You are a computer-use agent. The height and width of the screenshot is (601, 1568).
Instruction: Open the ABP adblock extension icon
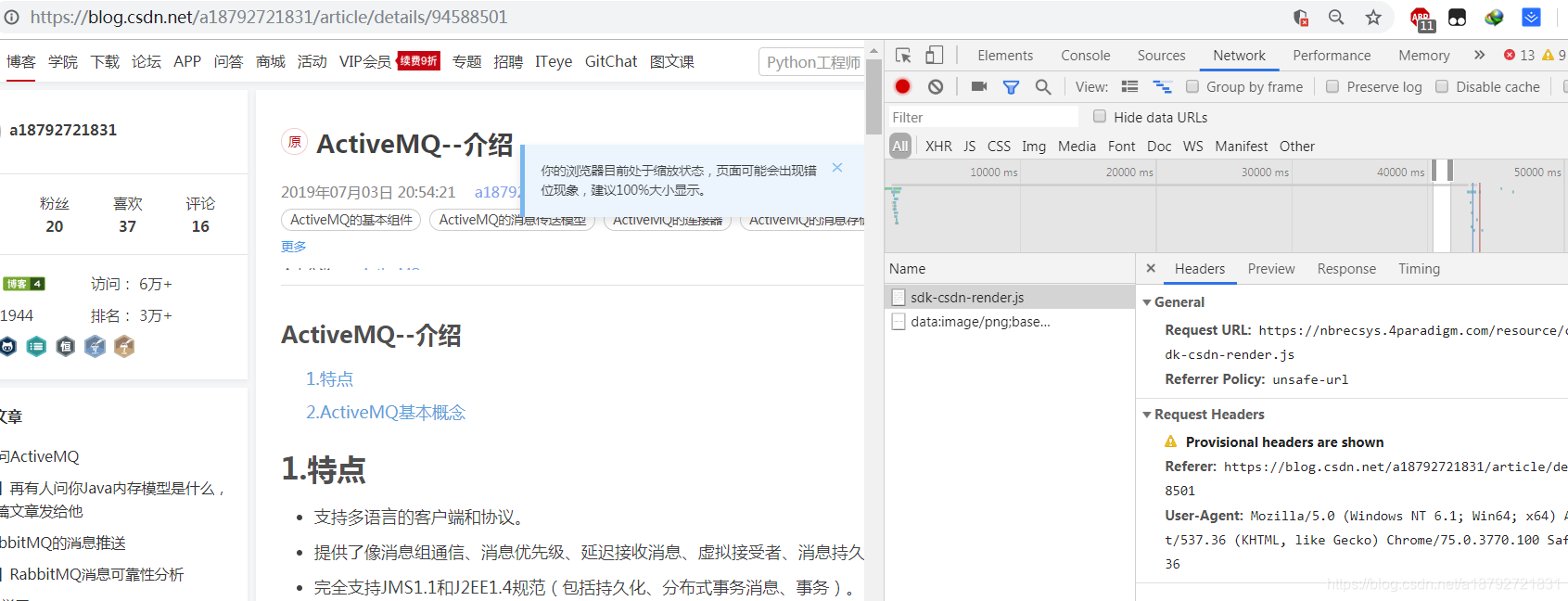[1421, 19]
